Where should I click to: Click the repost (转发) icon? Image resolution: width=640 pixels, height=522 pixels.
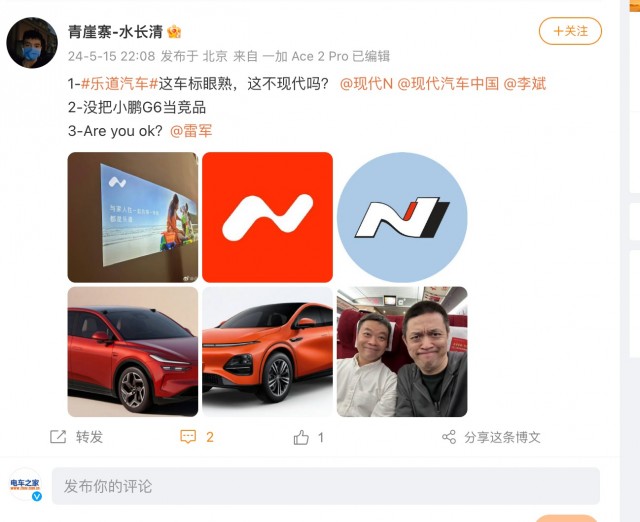(58, 437)
